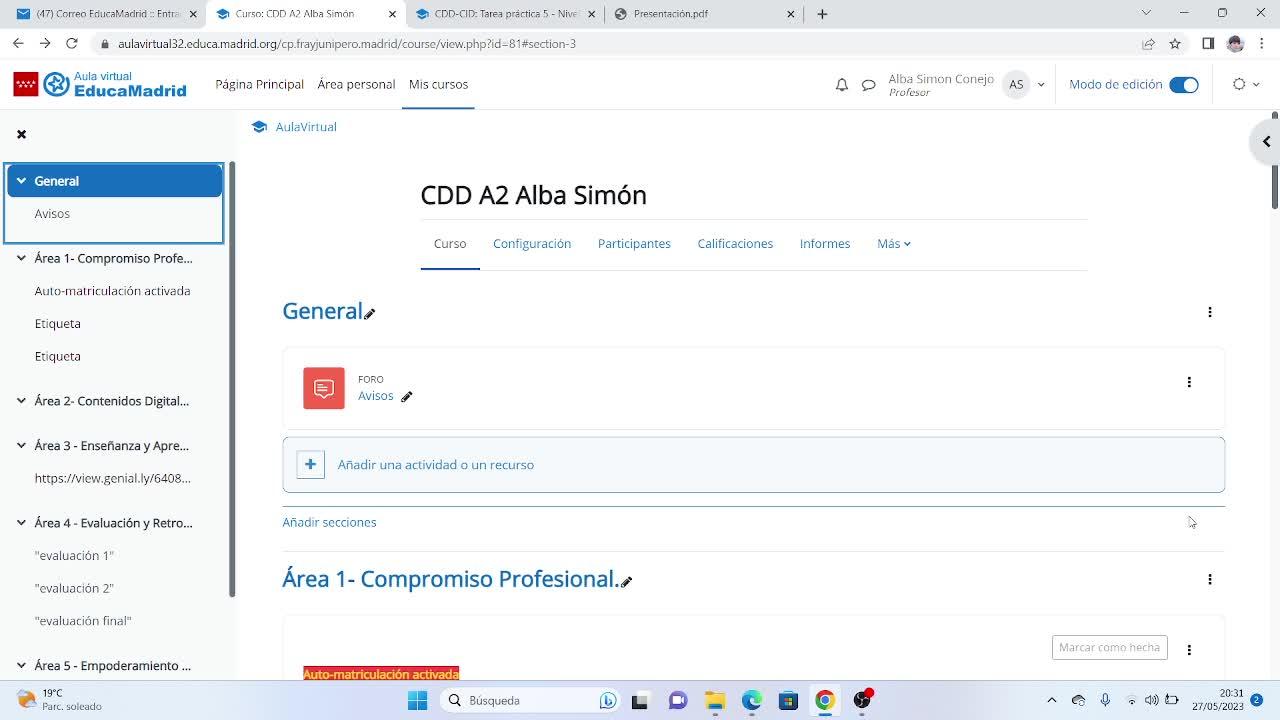Go back in browser history
This screenshot has width=1280, height=720.
point(18,44)
